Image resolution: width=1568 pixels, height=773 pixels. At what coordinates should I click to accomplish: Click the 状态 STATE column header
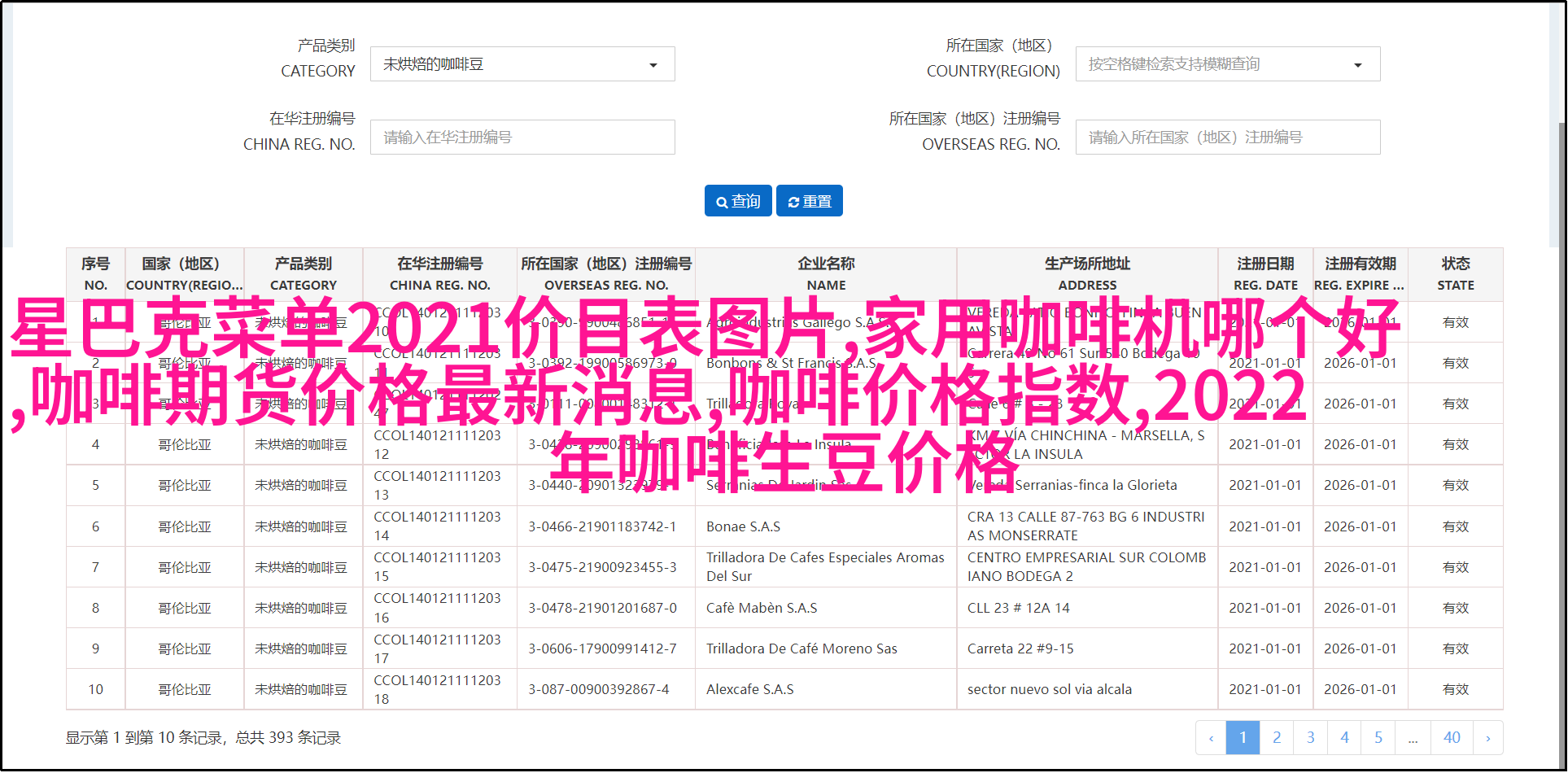pyautogui.click(x=1456, y=274)
